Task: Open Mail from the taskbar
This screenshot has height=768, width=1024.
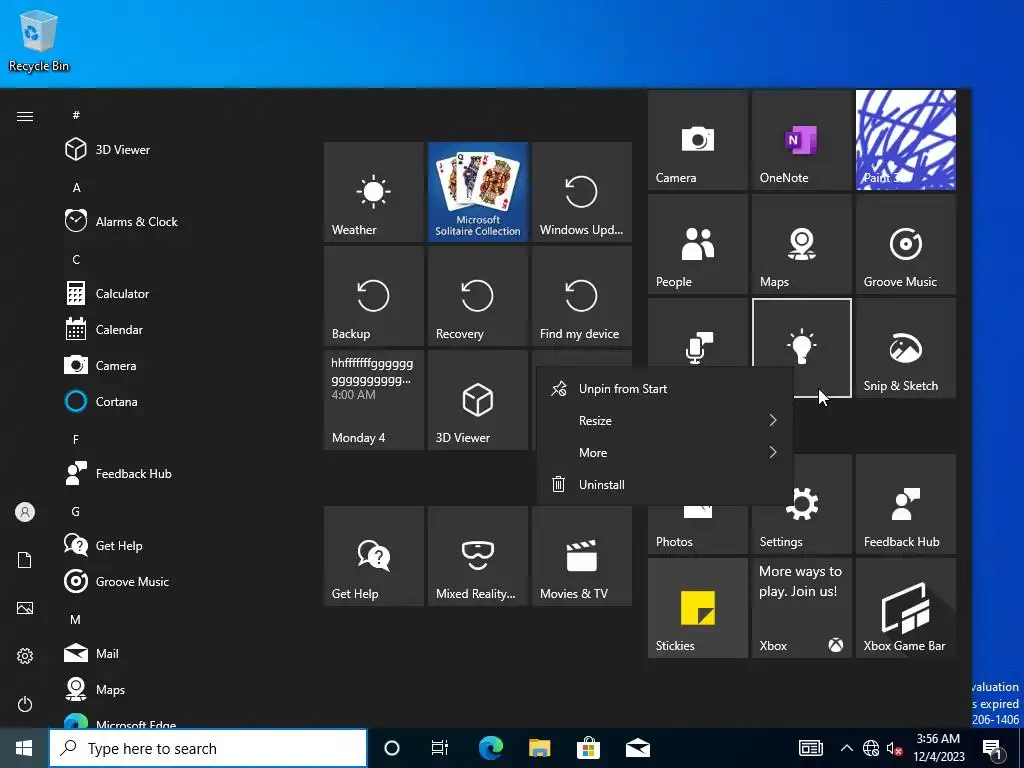Action: (x=637, y=748)
